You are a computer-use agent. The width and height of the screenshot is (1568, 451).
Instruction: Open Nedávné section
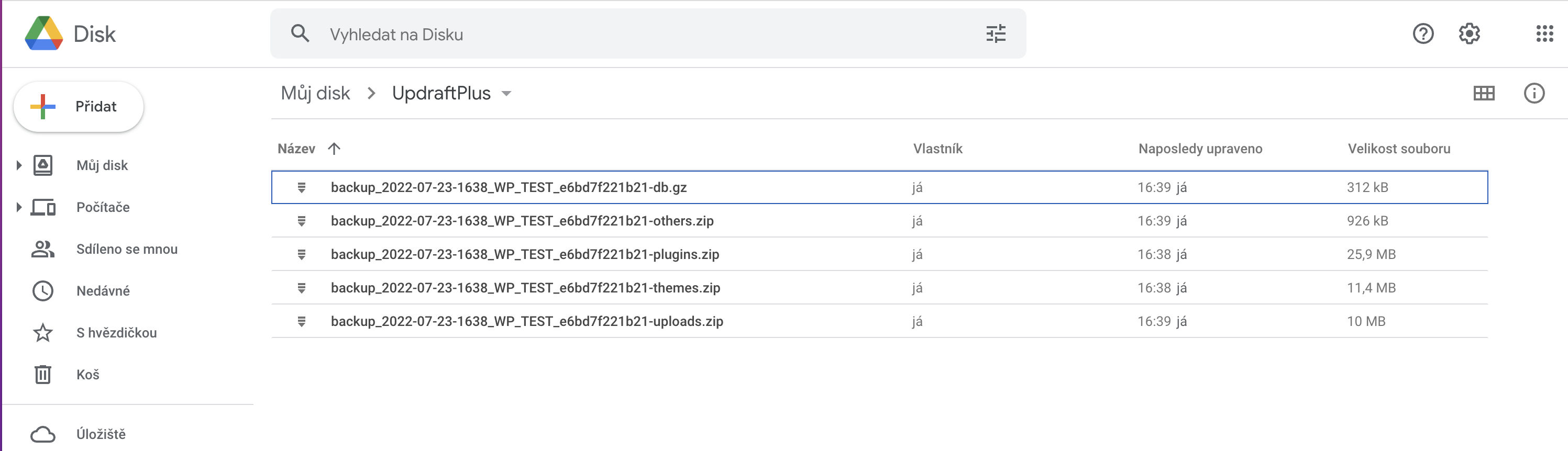point(103,291)
